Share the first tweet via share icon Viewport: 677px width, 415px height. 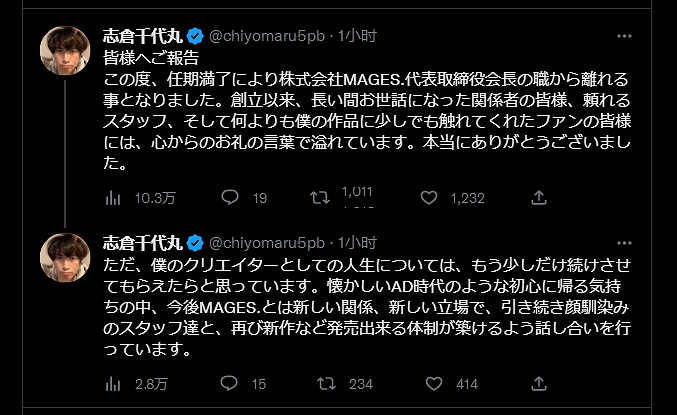tap(539, 198)
